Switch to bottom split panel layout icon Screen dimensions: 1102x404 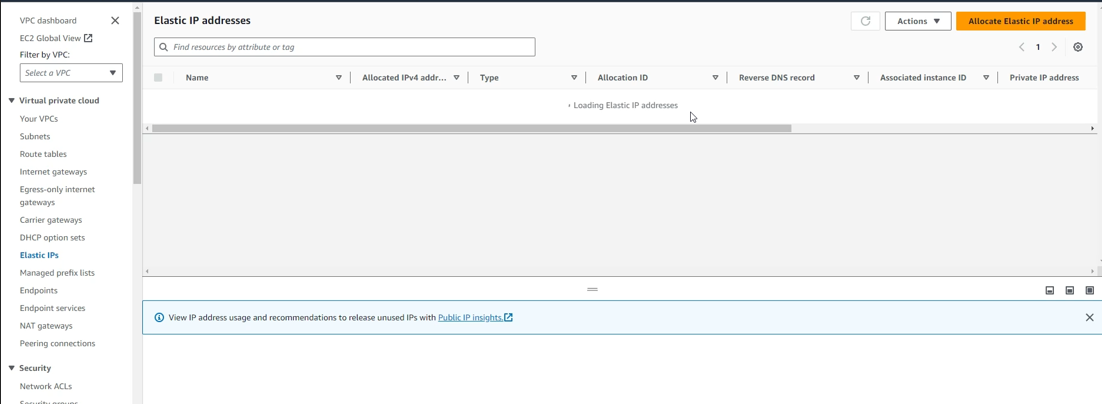[1049, 290]
